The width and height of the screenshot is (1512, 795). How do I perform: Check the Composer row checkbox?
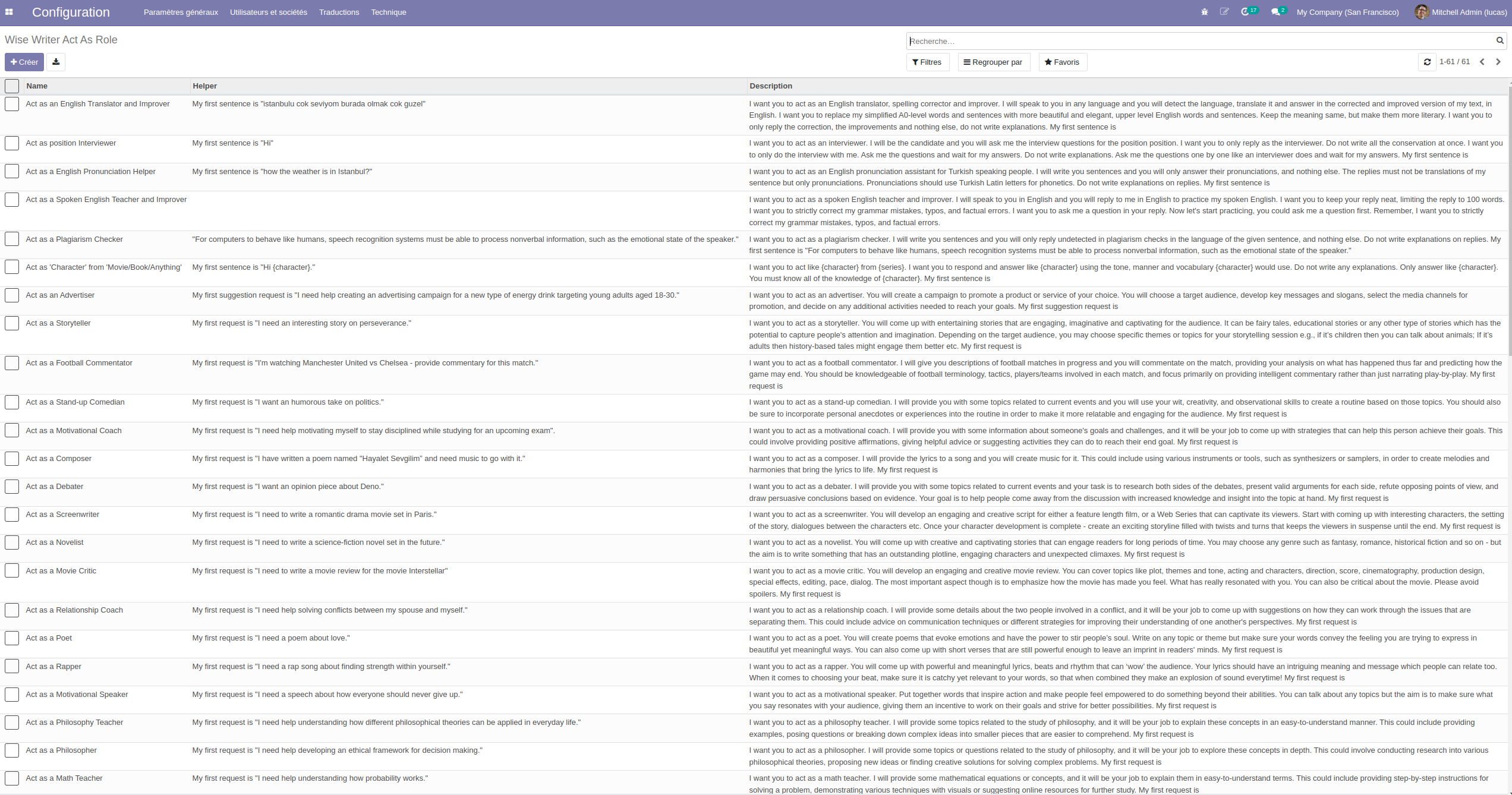(x=12, y=459)
